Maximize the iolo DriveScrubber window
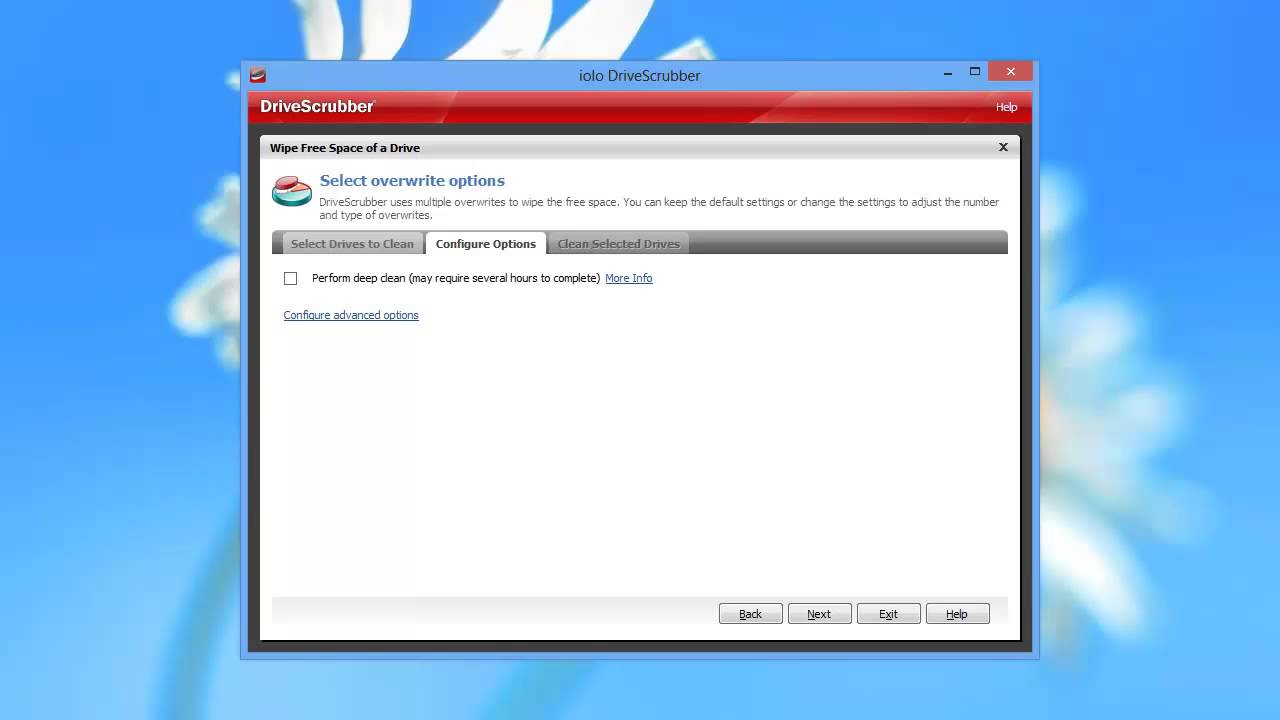1280x720 pixels. point(975,72)
